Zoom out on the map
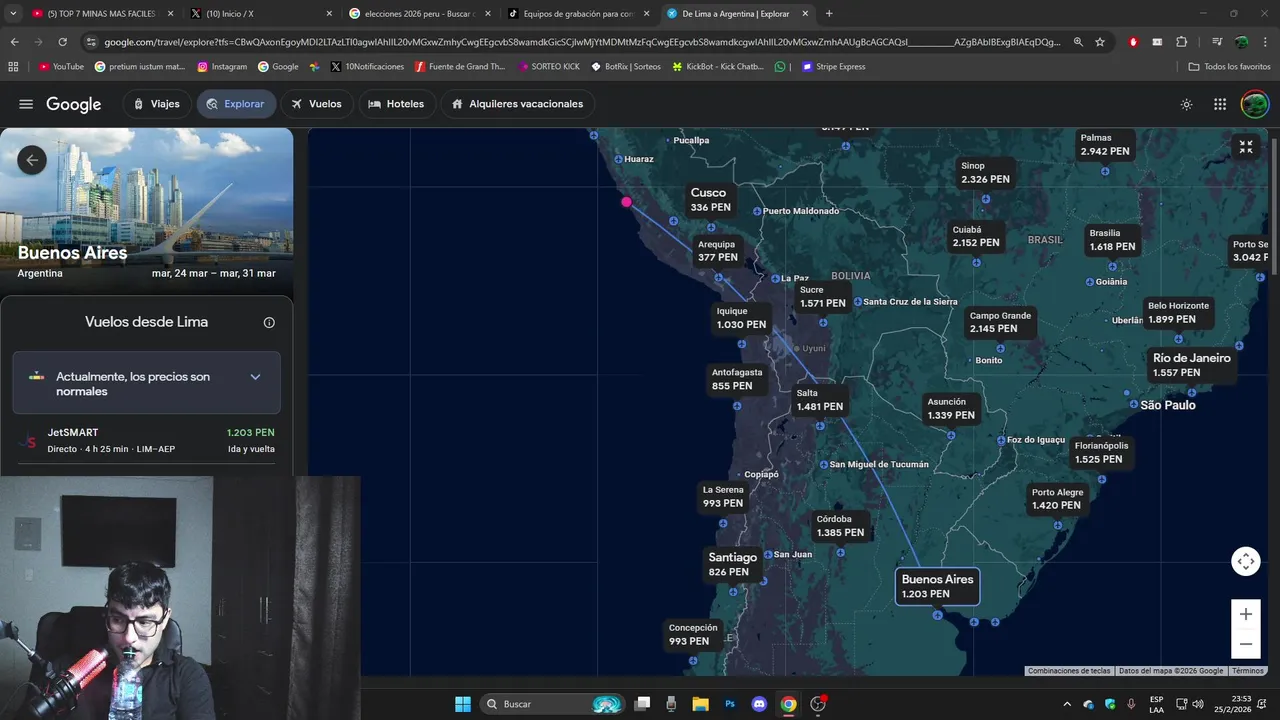This screenshot has width=1280, height=720. click(x=1246, y=643)
